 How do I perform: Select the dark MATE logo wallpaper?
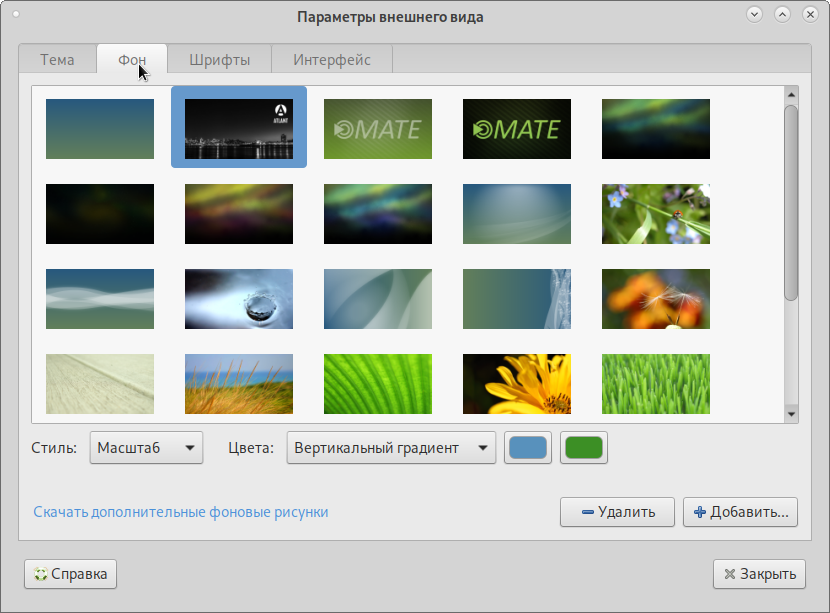pyautogui.click(x=516, y=128)
